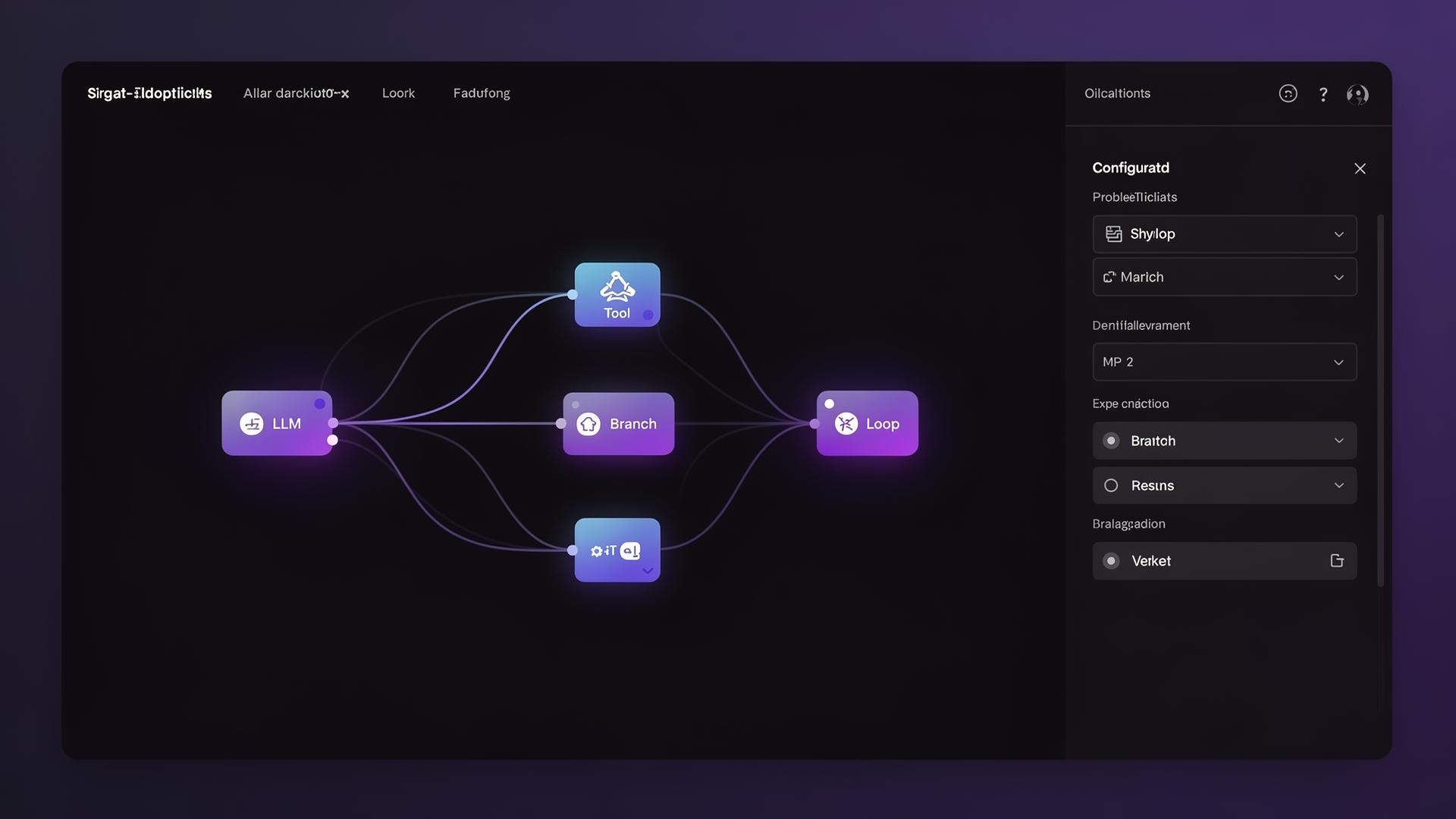Click the Branch node input port
Viewport: 1456px width, 819px height.
[561, 424]
